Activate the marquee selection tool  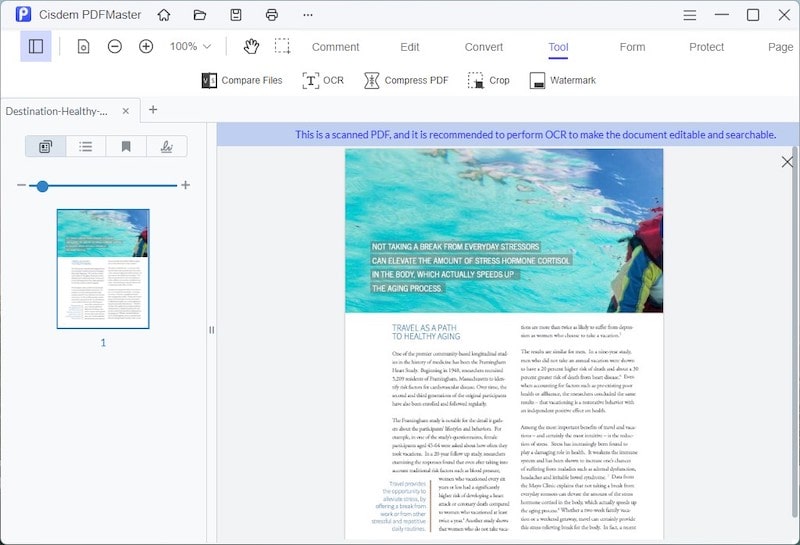(x=283, y=46)
